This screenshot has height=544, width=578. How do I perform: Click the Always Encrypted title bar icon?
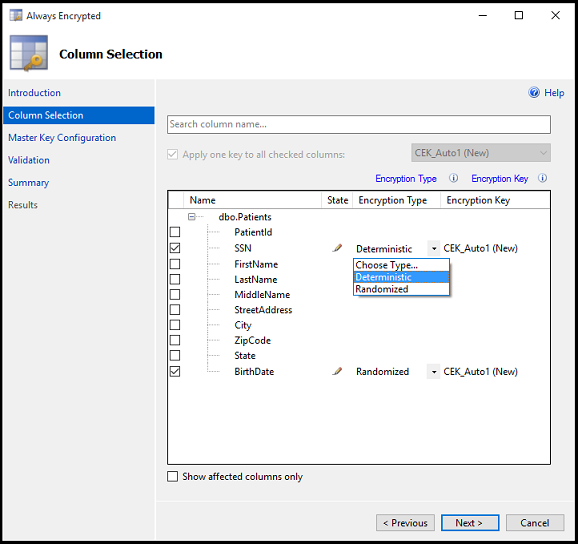coord(16,15)
